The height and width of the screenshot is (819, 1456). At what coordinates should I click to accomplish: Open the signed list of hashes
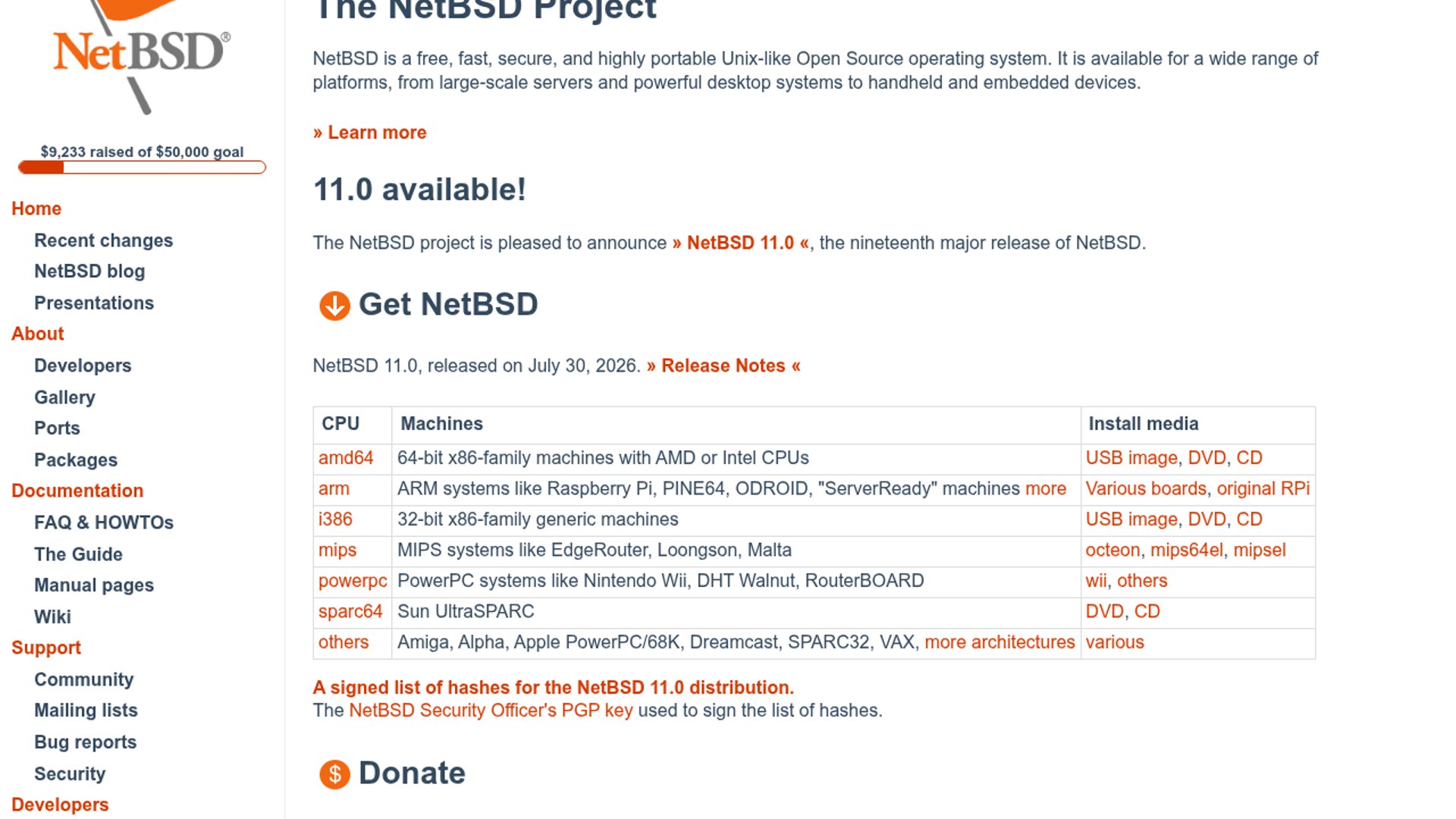554,688
